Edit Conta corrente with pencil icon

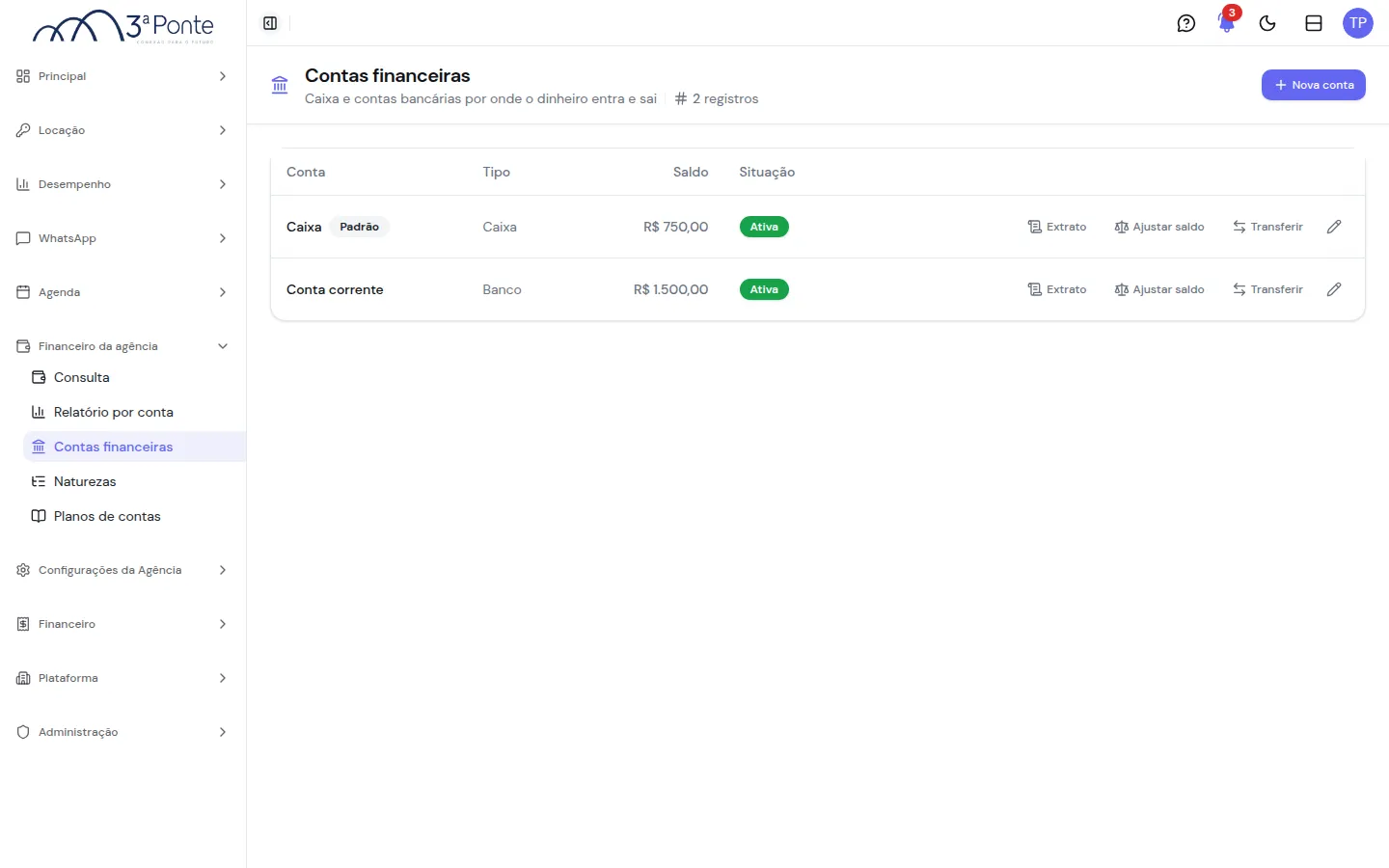(x=1334, y=289)
